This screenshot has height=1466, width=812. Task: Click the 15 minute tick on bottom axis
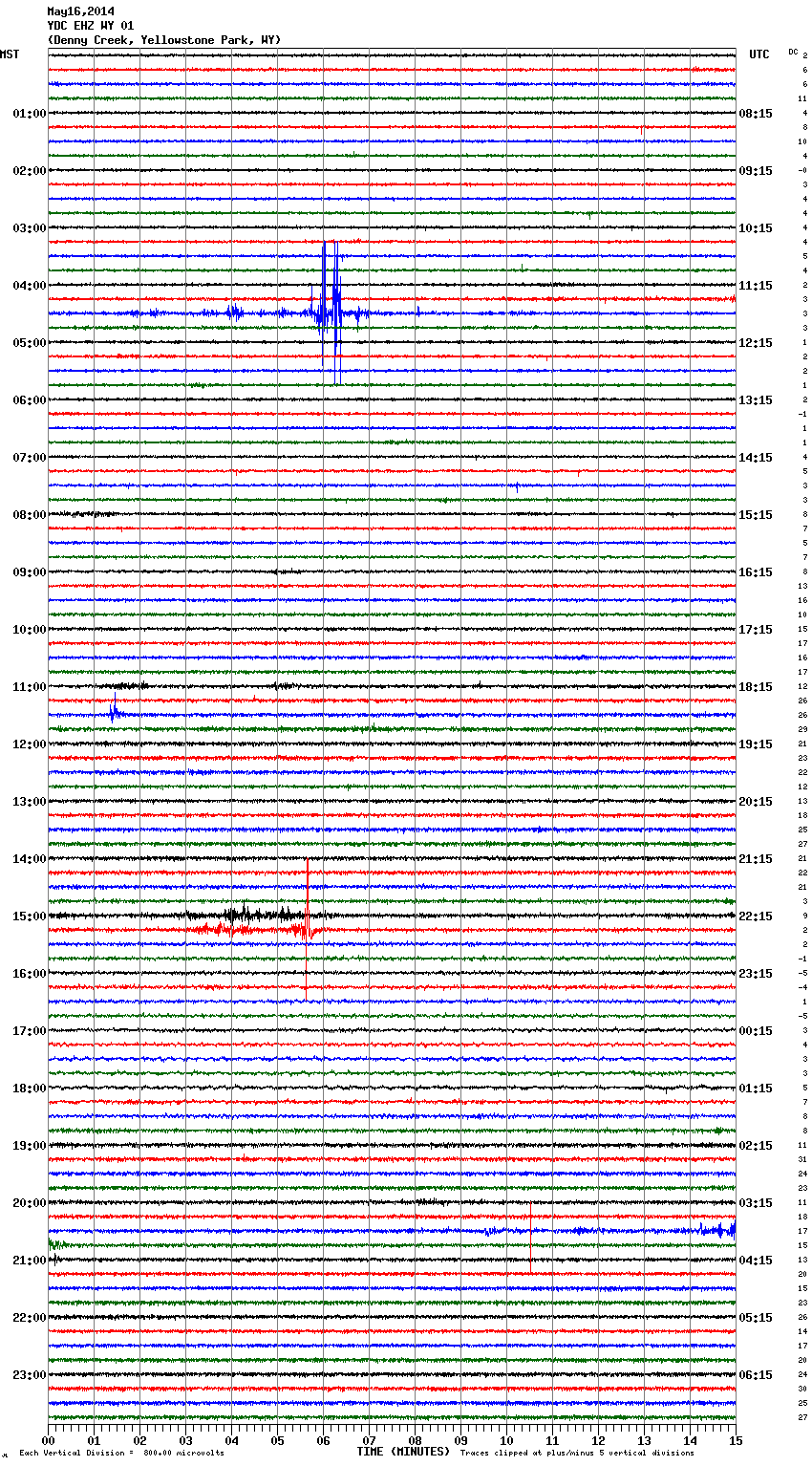click(x=736, y=1439)
